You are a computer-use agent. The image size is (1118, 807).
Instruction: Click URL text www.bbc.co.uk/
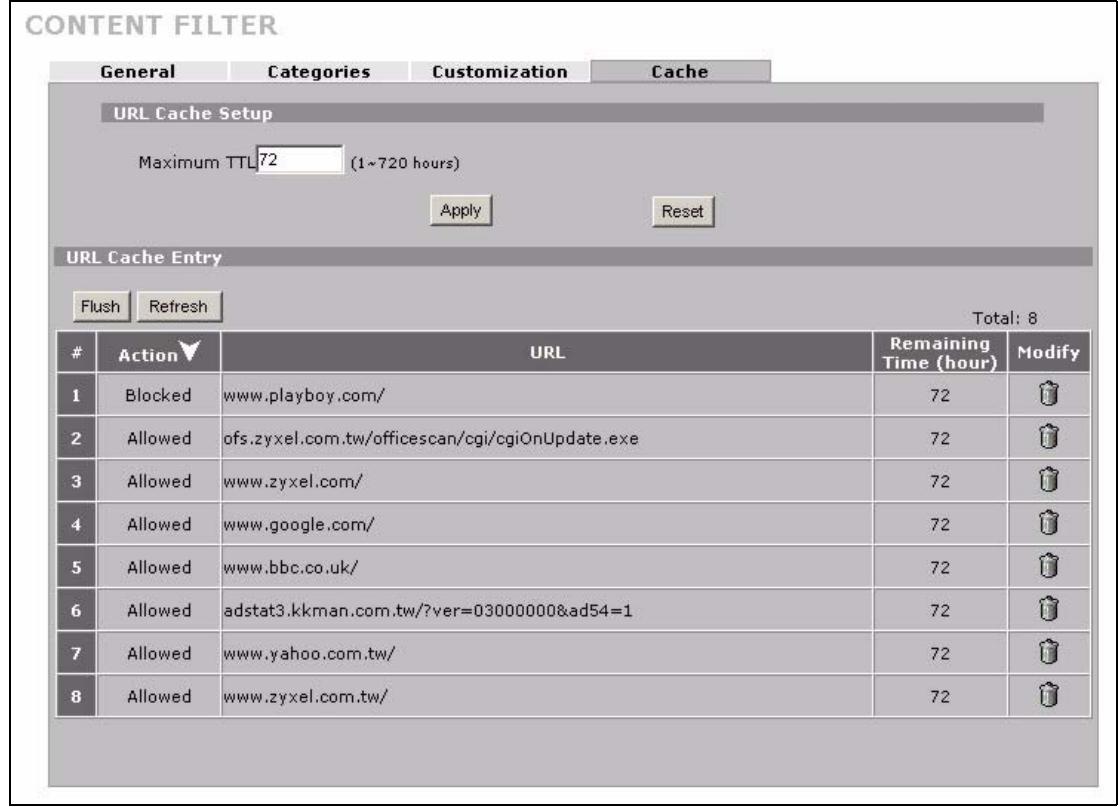tap(291, 567)
